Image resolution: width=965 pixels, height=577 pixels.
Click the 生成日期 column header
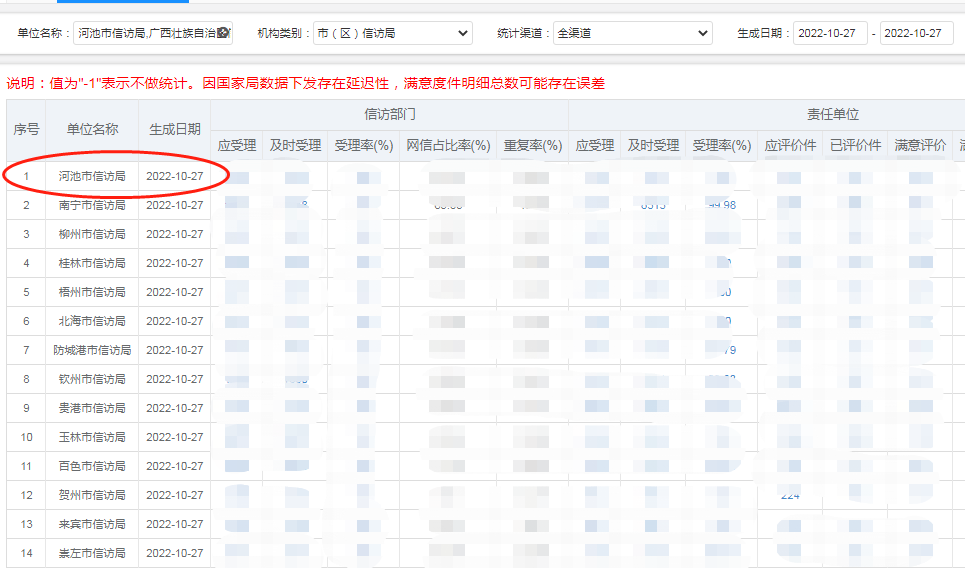click(175, 129)
